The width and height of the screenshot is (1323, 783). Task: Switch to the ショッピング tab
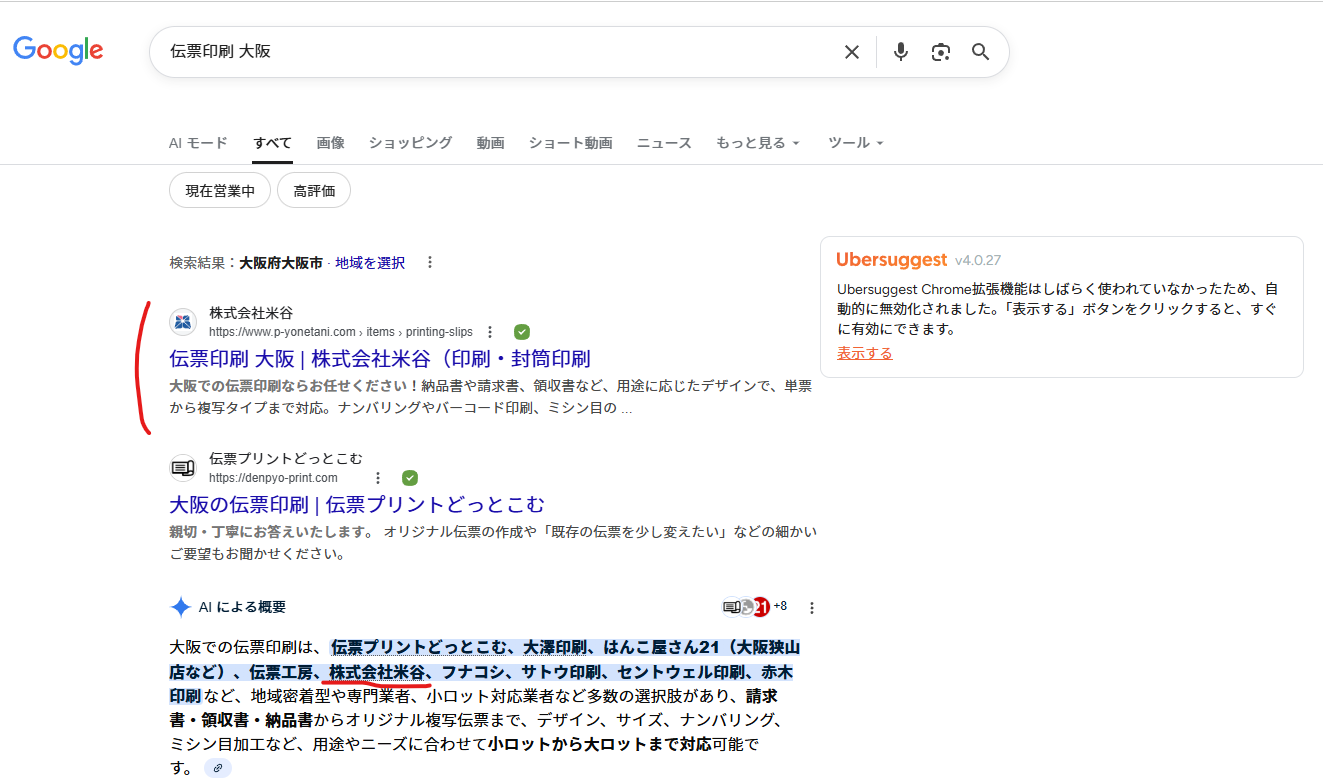[410, 143]
